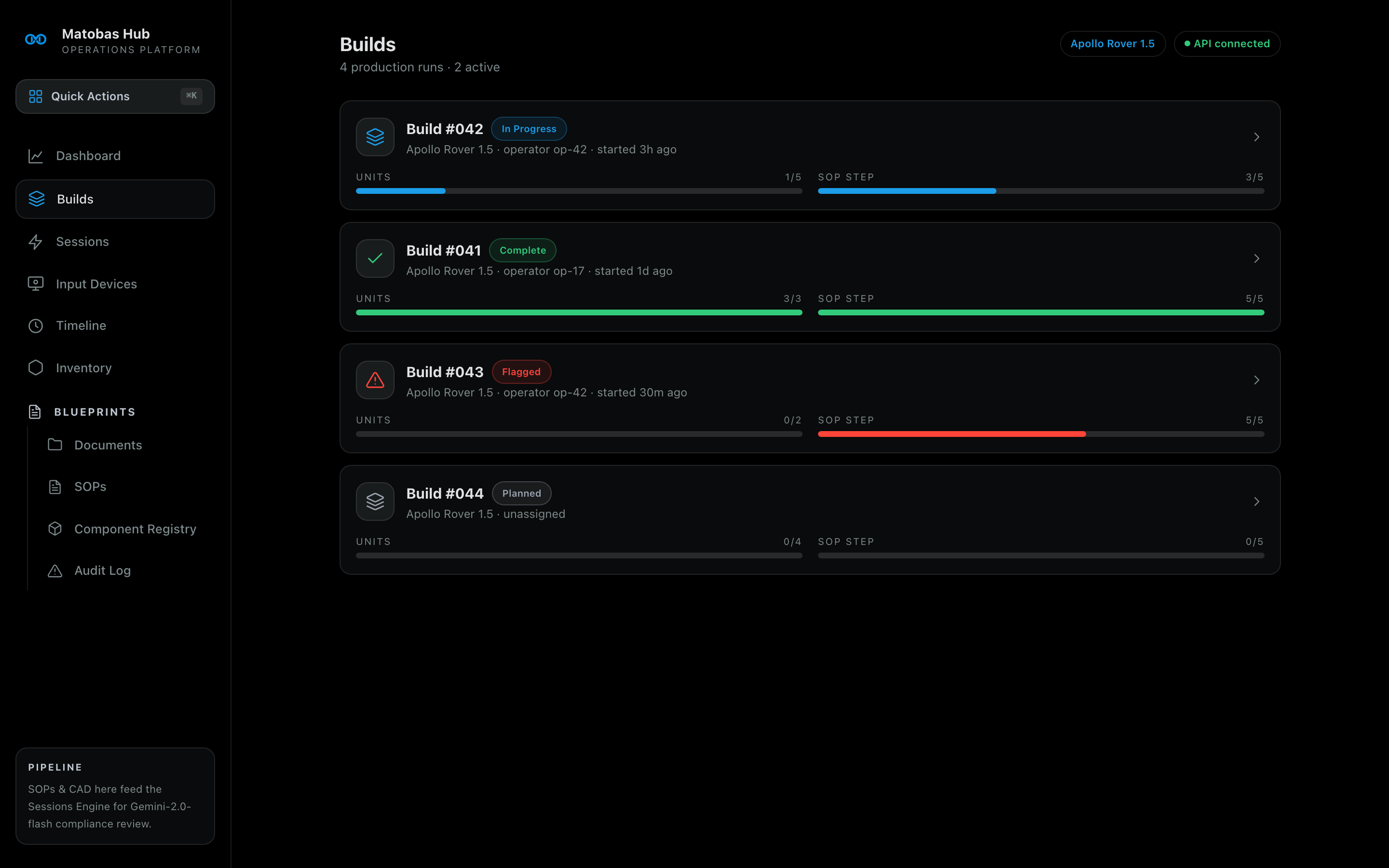Image resolution: width=1389 pixels, height=868 pixels.
Task: Click Build #042 SOP step progress bar
Action: pos(1041,191)
